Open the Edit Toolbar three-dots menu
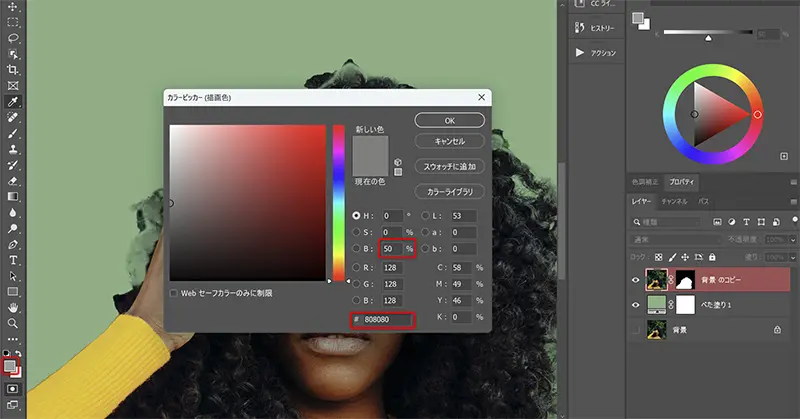The width and height of the screenshot is (800, 419). [13, 339]
